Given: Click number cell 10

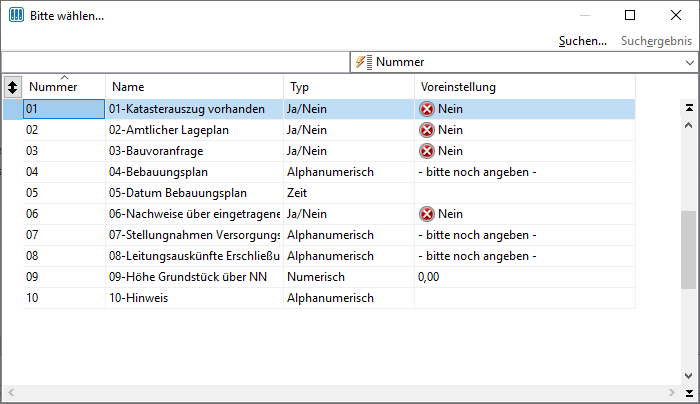Looking at the screenshot, I should [64, 298].
